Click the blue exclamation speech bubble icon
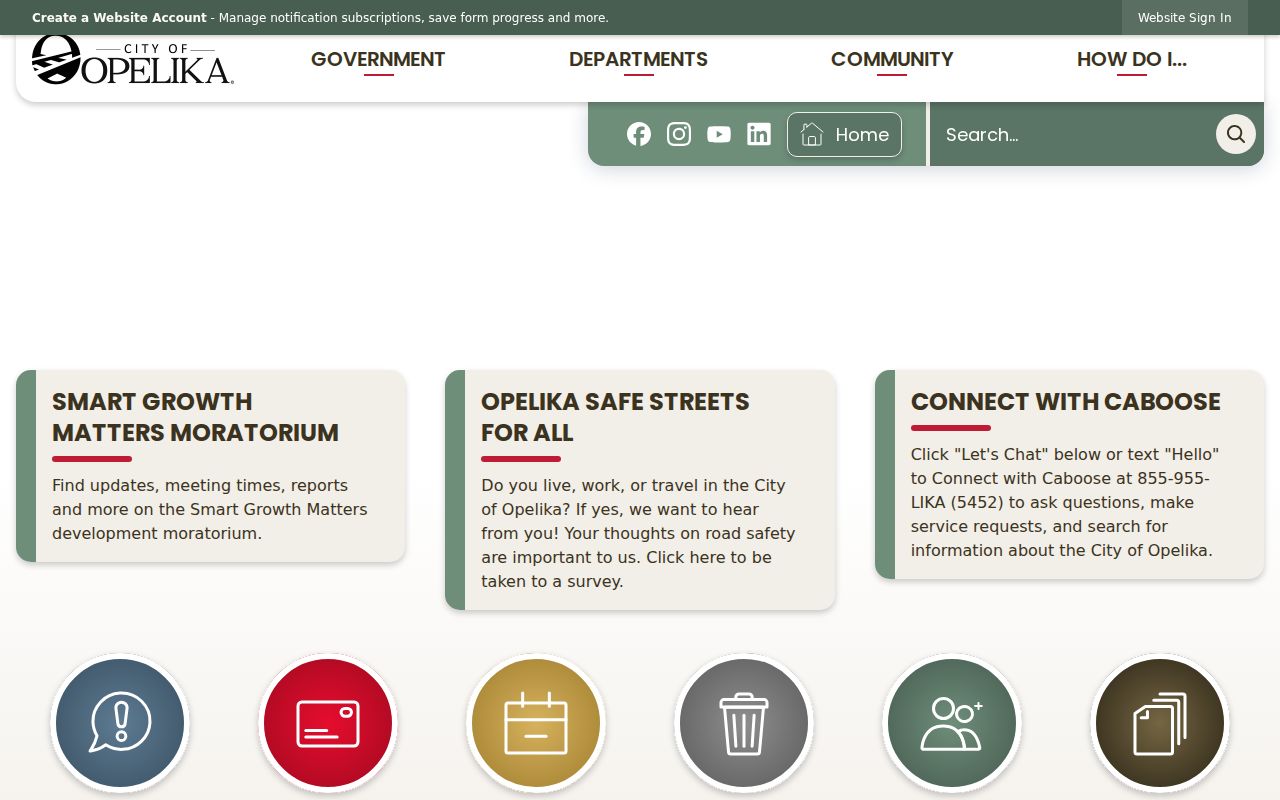This screenshot has height=800, width=1280. pyautogui.click(x=120, y=723)
